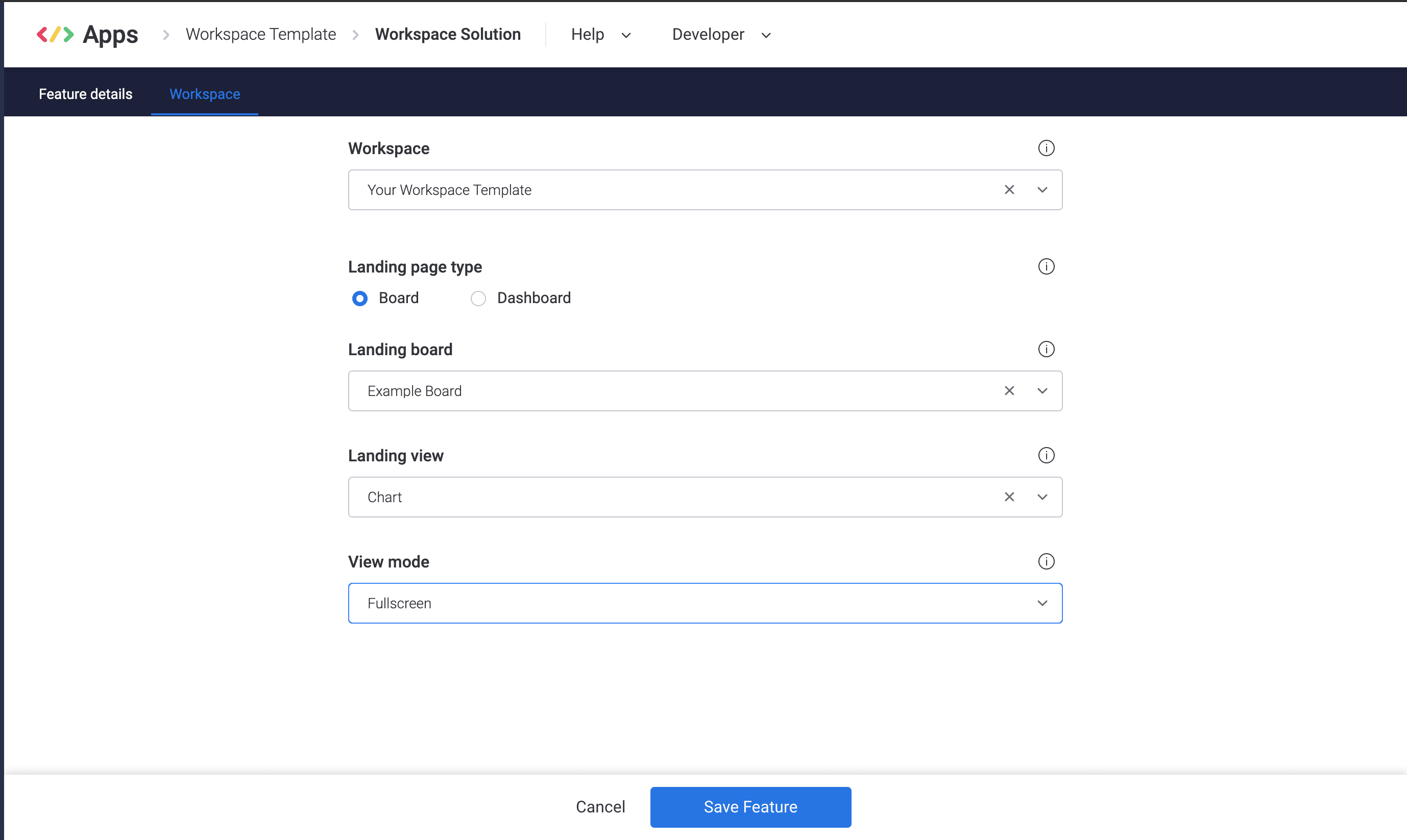Open the View mode info icon
Screen dimensions: 1407x840
[1046, 561]
